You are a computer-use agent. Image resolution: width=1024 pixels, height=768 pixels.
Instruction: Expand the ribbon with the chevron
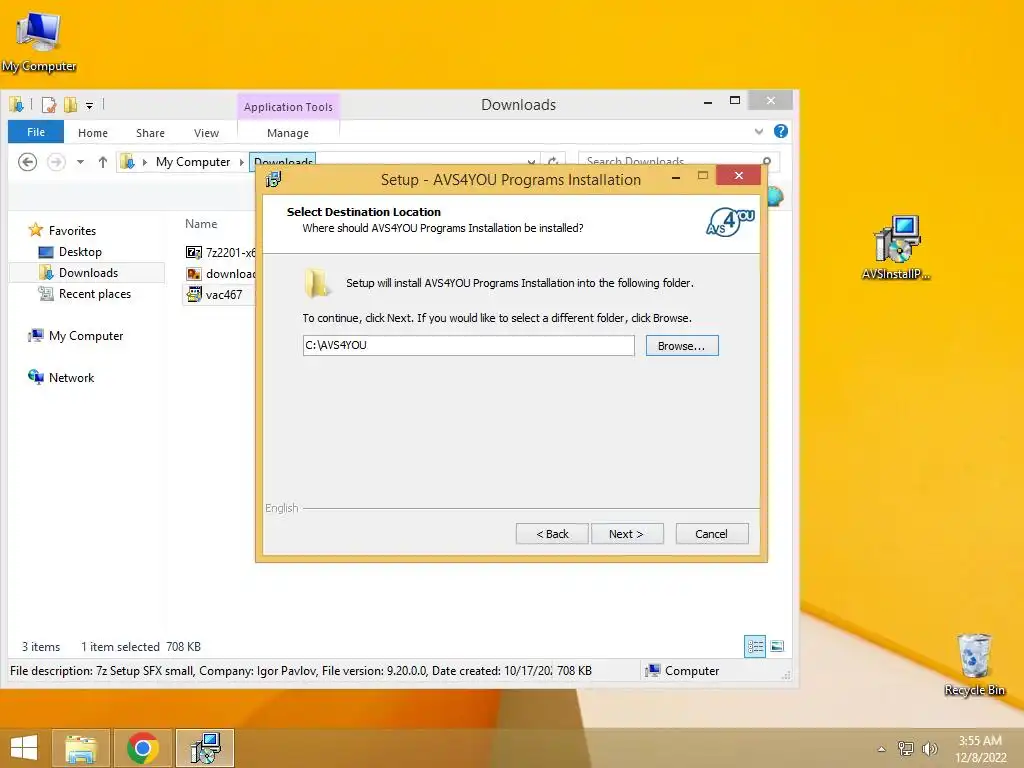[x=759, y=131]
